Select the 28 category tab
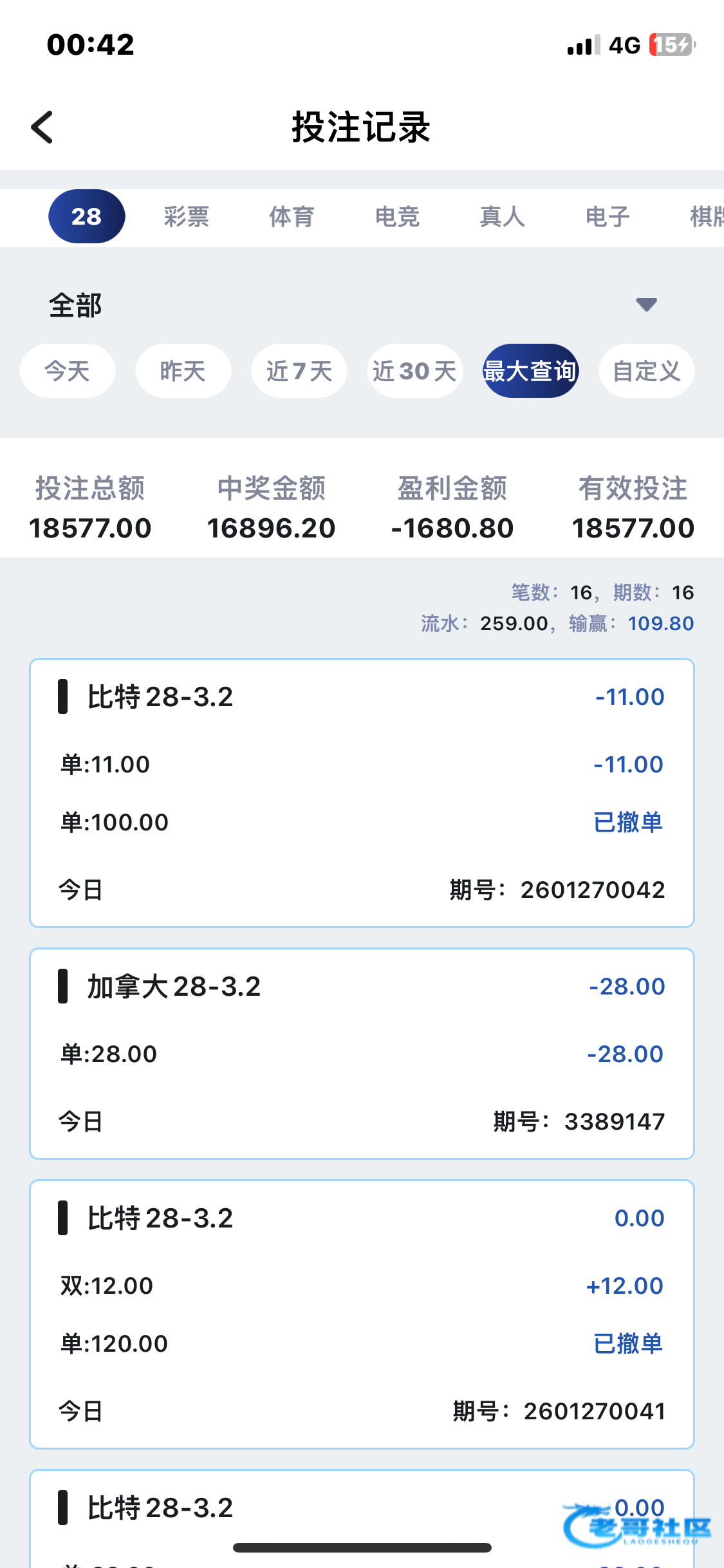724x1568 pixels. coord(87,216)
